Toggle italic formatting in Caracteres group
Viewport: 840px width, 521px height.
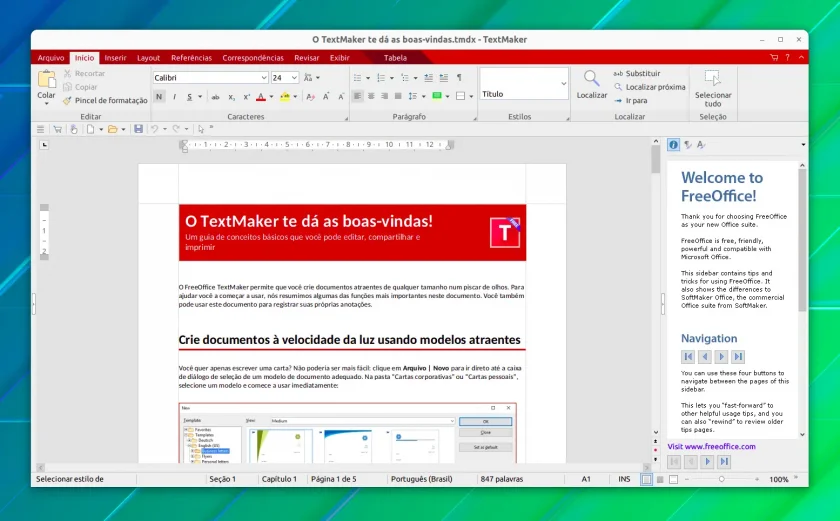pos(174,97)
